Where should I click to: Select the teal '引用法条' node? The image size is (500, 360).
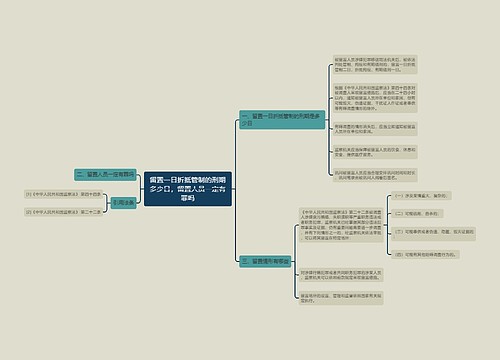pos(123,203)
